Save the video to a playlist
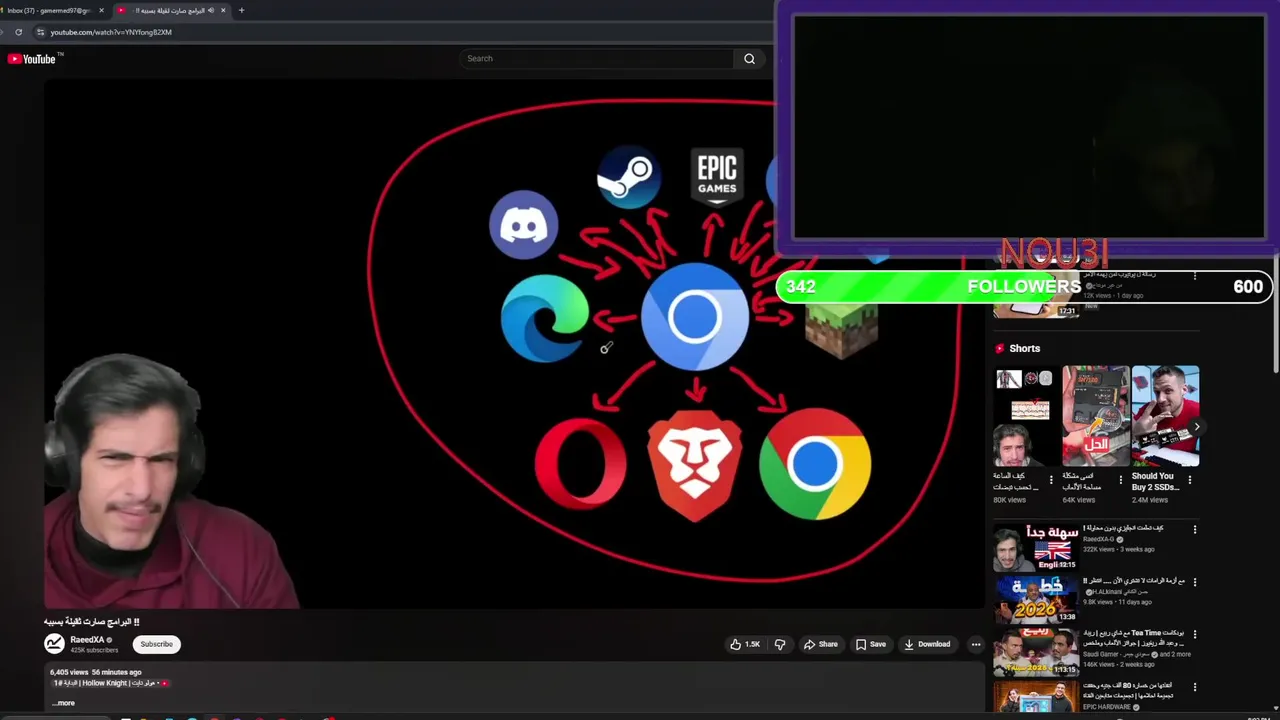This screenshot has height=720, width=1280. point(870,644)
